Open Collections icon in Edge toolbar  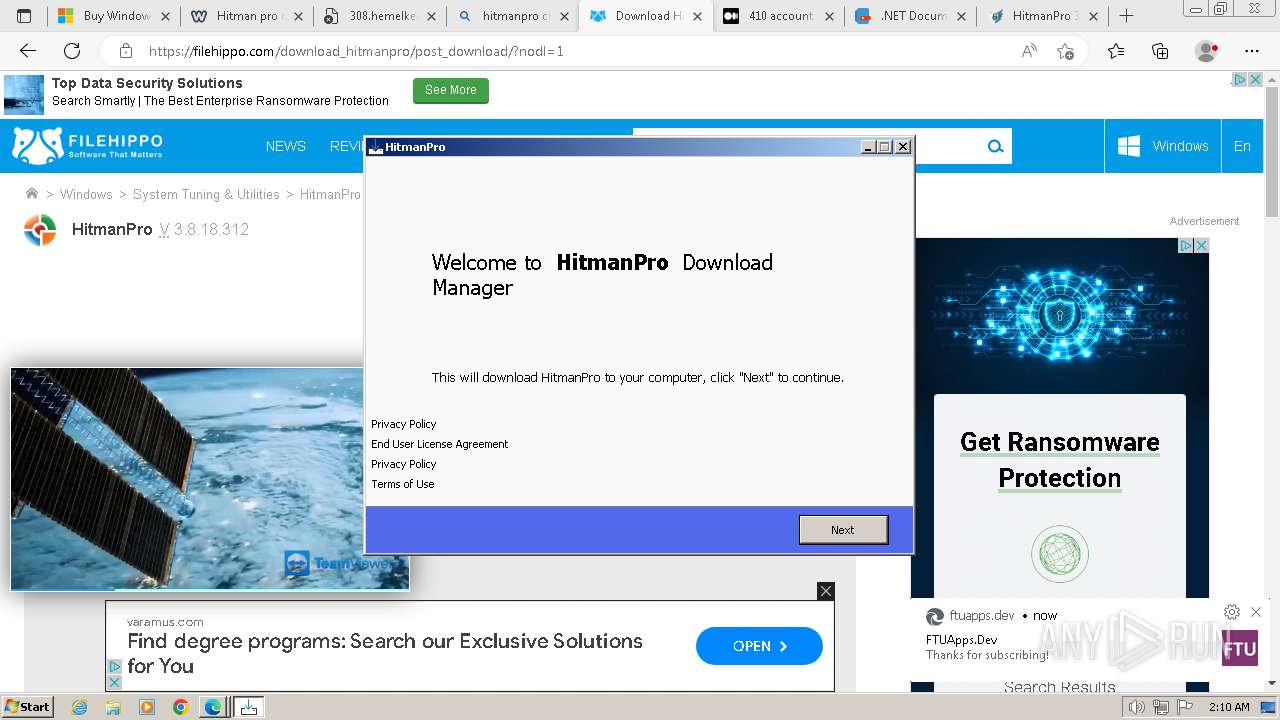1160,51
